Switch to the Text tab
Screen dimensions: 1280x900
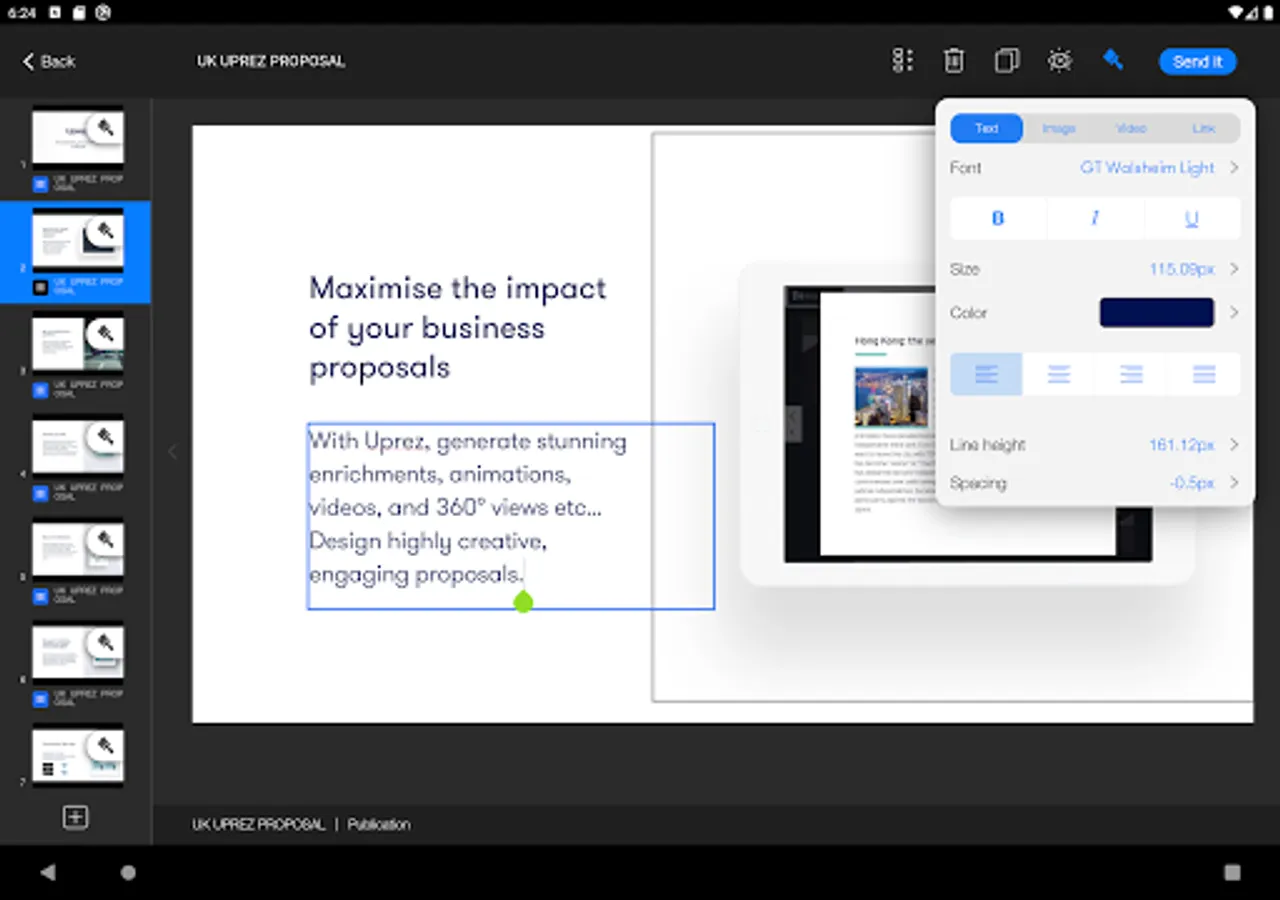986,128
